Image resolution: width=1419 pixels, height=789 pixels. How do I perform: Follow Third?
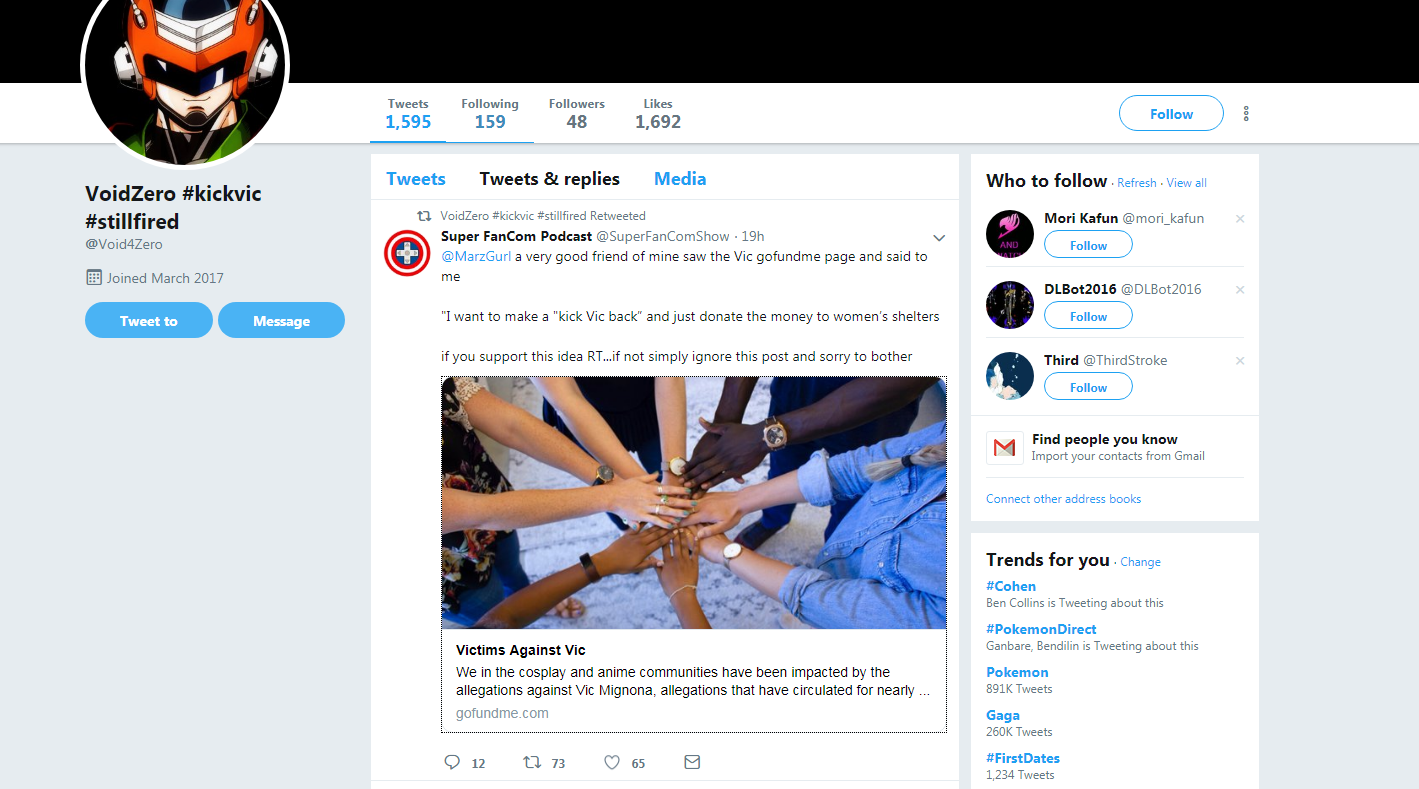pos(1088,387)
